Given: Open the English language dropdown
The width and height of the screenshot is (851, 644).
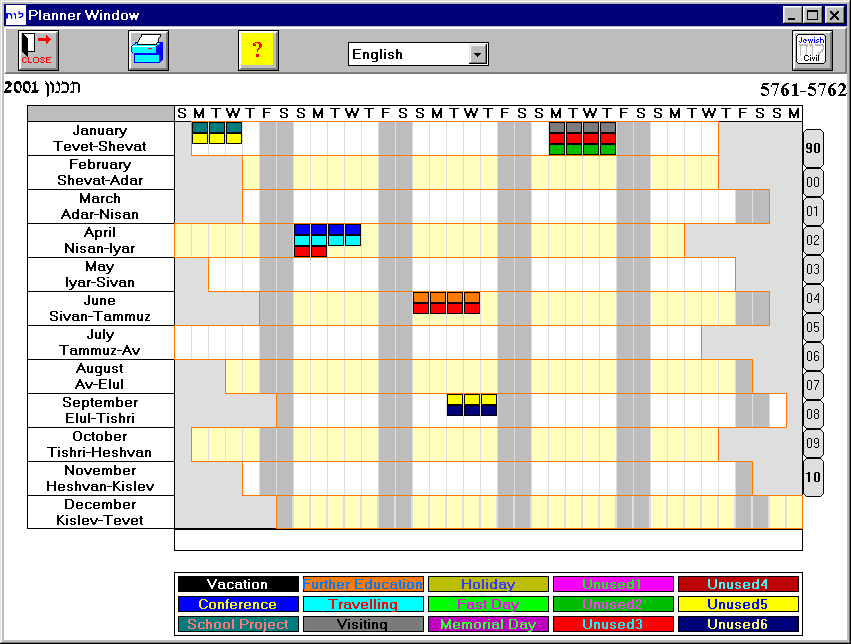Looking at the screenshot, I should click(415, 54).
